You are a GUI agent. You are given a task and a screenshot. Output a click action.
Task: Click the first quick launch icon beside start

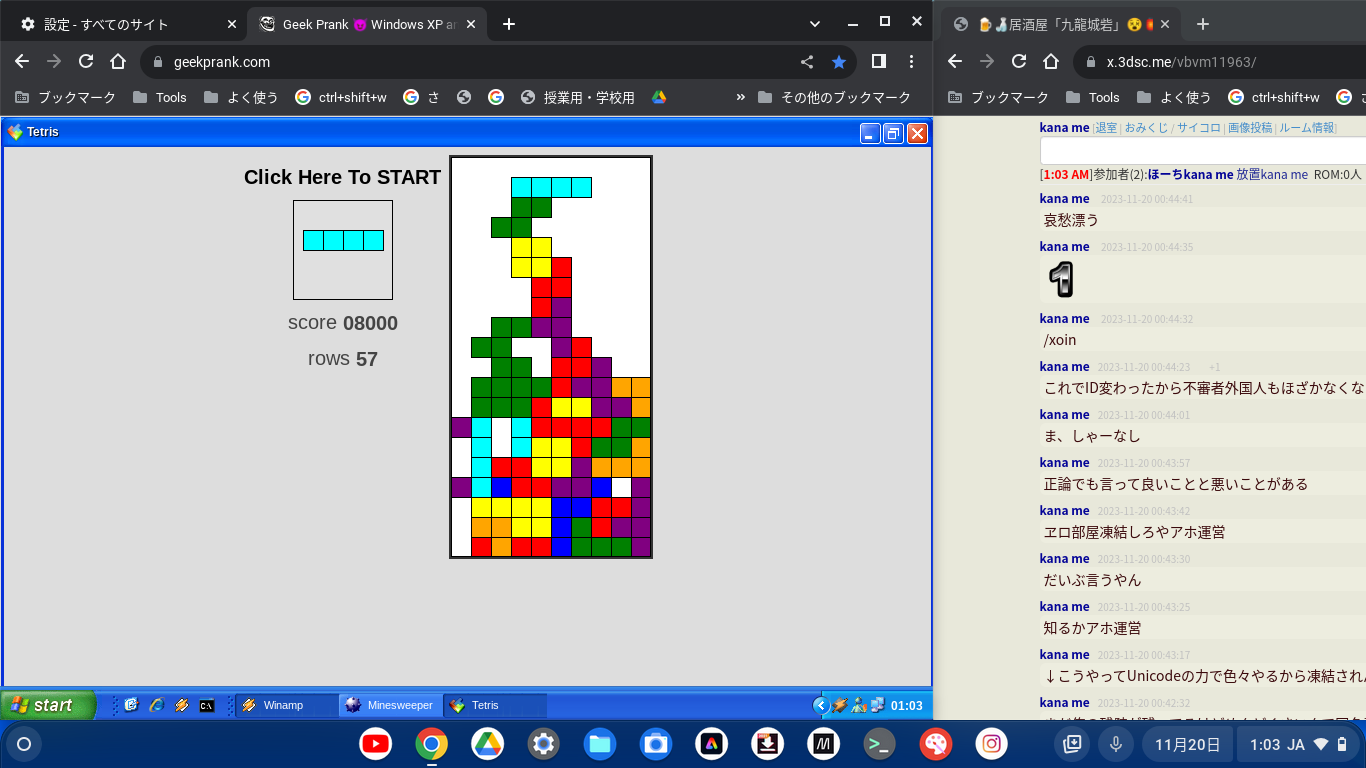click(131, 705)
